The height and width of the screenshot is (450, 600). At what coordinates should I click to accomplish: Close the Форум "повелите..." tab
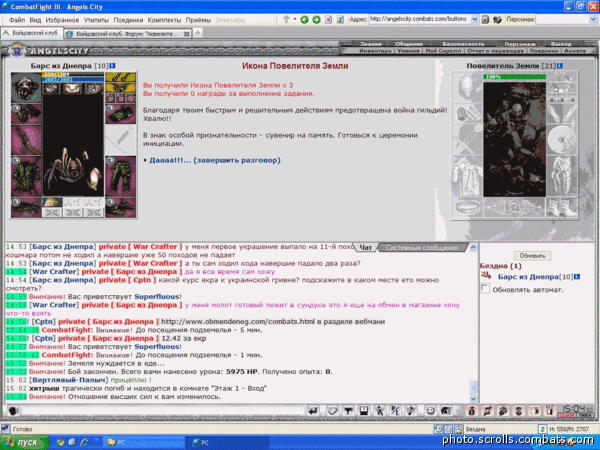click(186, 34)
